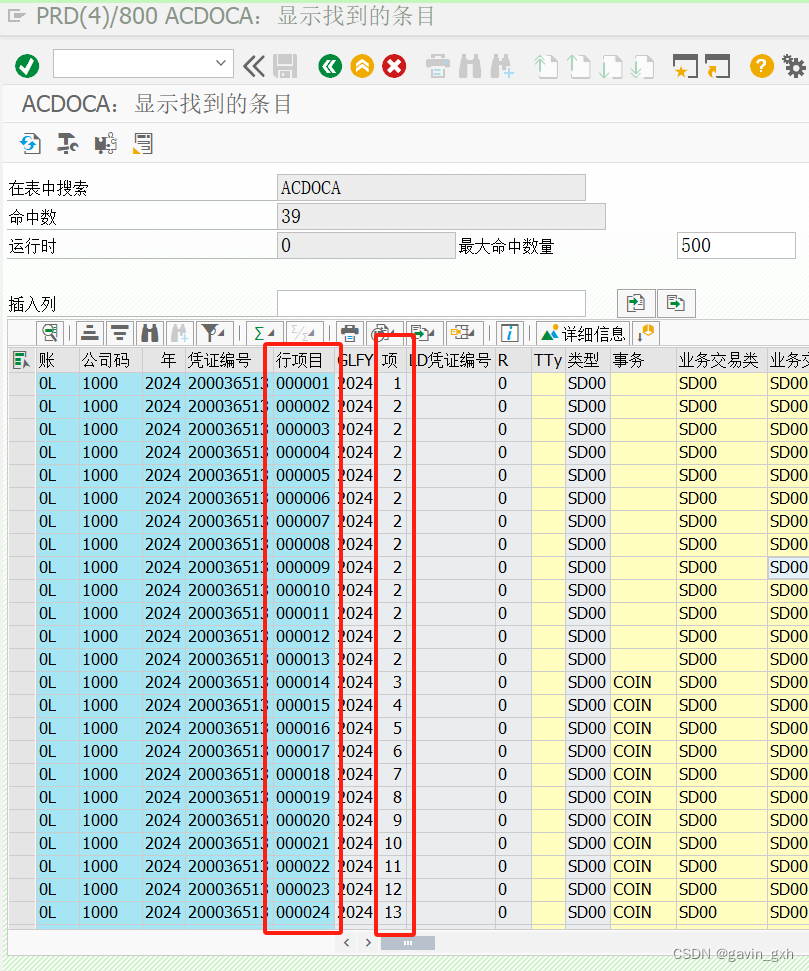
Task: Create a shortcut with the star icon
Action: point(684,65)
